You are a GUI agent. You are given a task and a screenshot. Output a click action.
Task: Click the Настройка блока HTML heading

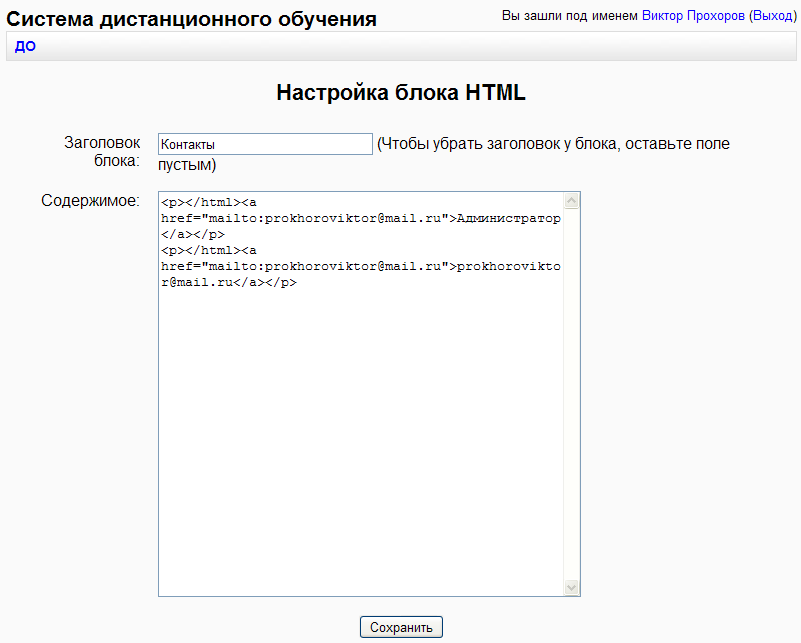point(400,93)
